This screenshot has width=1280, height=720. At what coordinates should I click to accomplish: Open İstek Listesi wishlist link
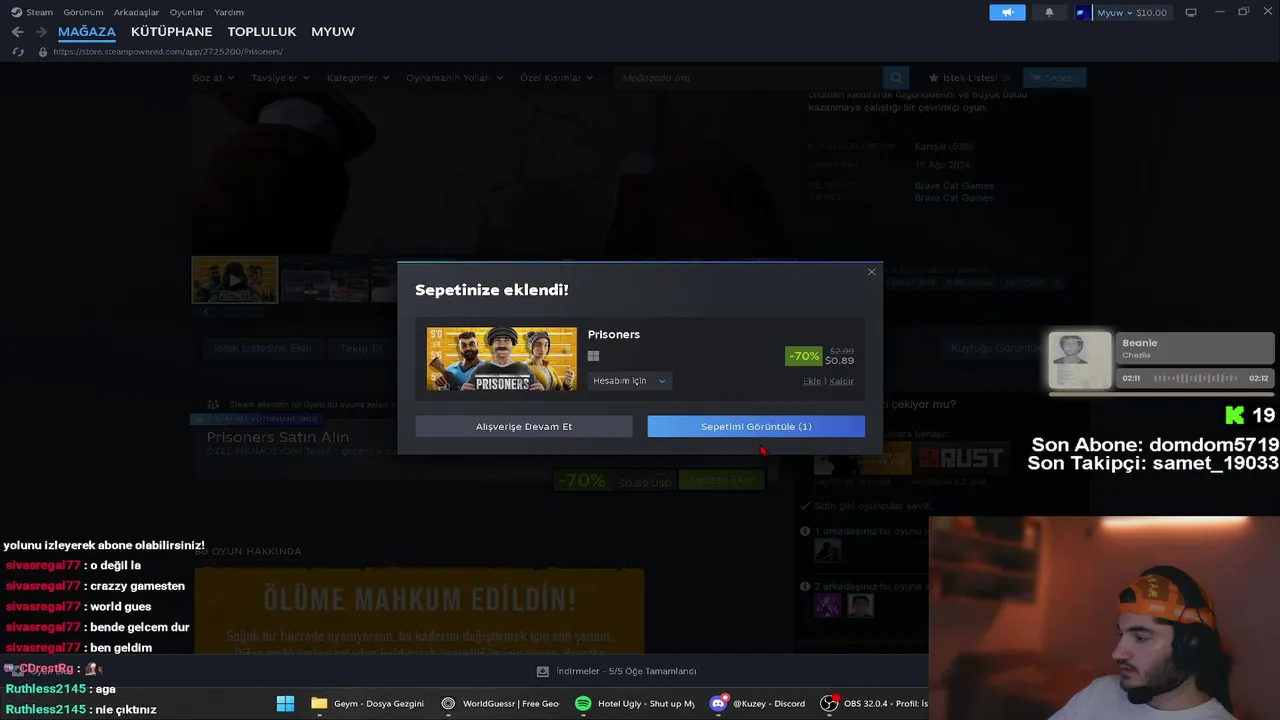tap(968, 78)
